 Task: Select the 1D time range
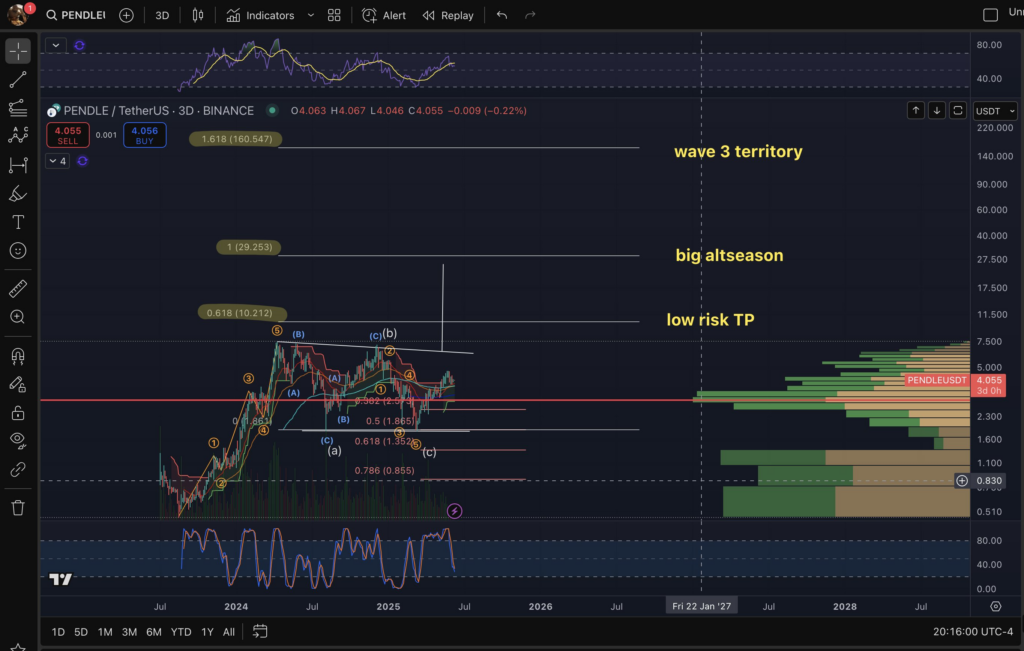[x=58, y=631]
